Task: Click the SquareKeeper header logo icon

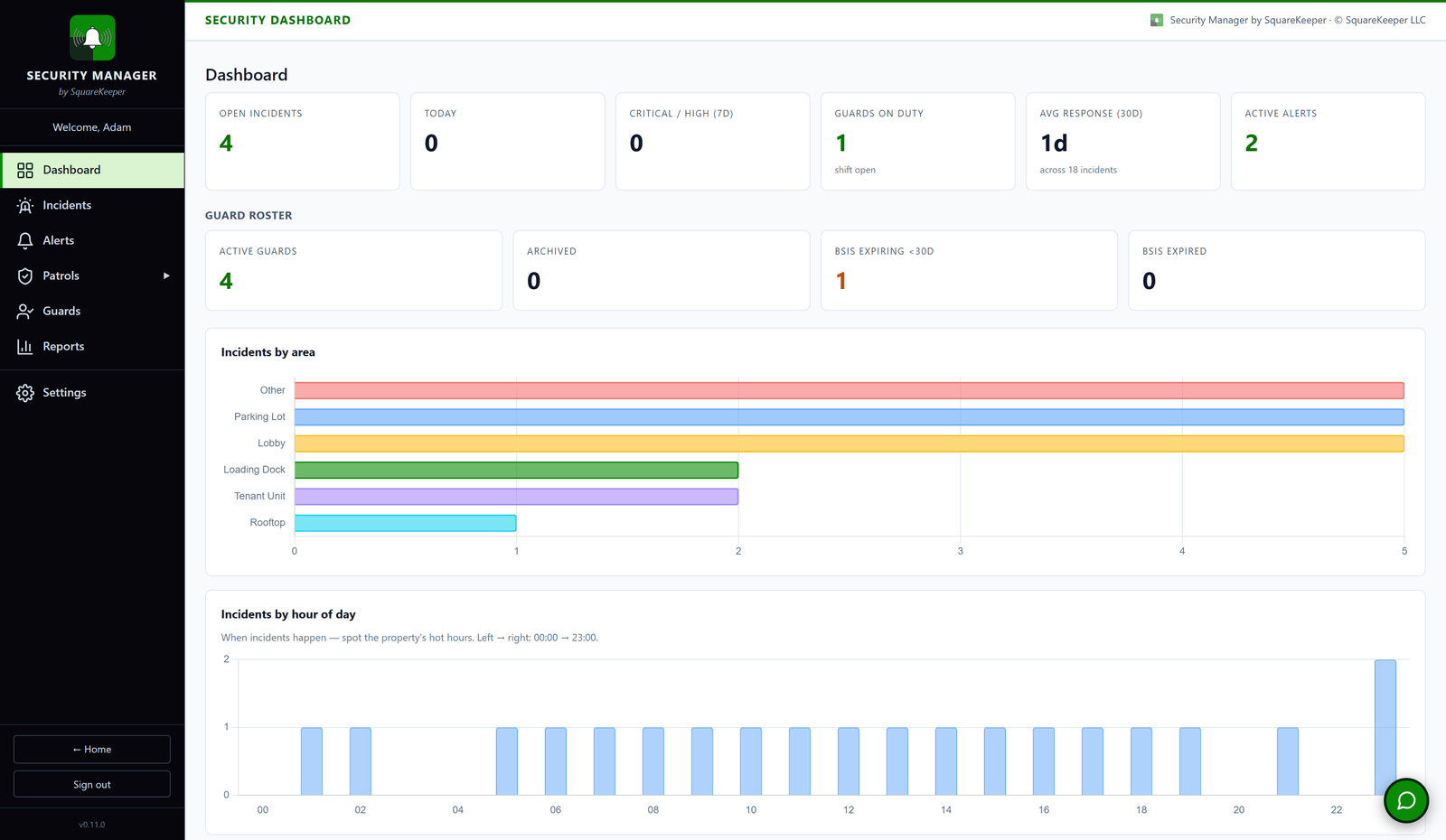Action: pyautogui.click(x=1157, y=20)
